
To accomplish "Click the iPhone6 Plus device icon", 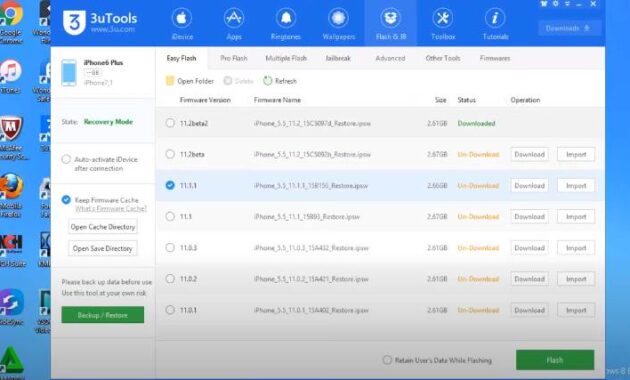I will pyautogui.click(x=69, y=73).
